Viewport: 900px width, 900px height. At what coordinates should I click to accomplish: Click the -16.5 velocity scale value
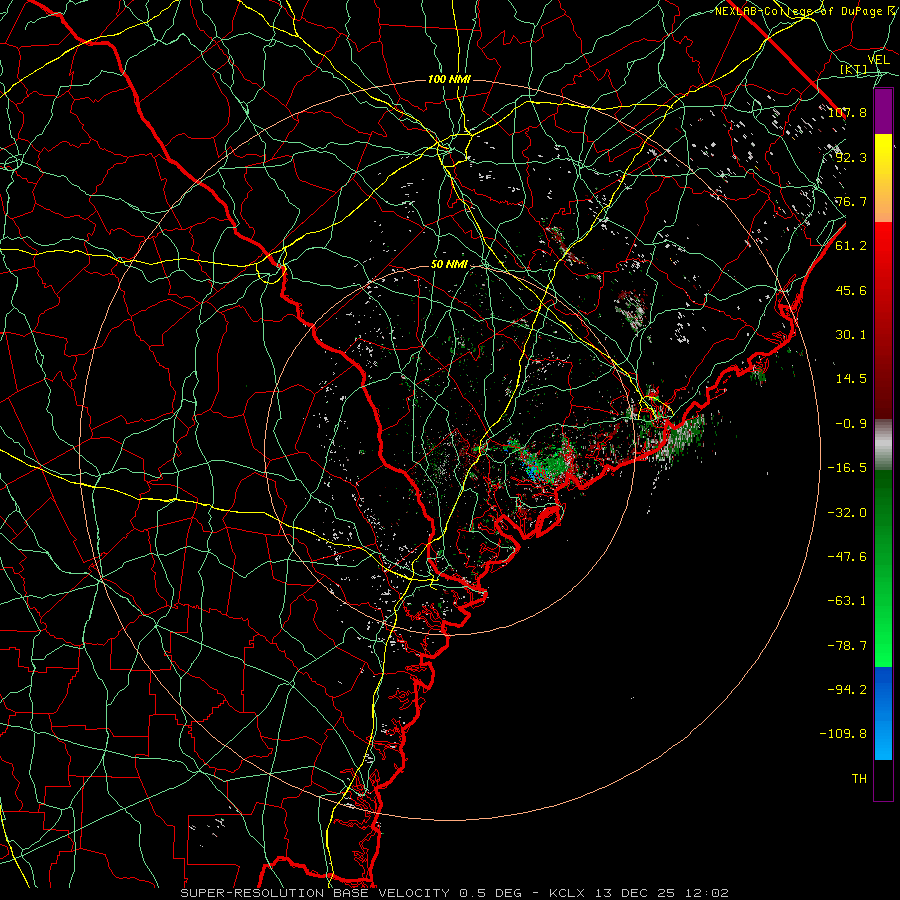pyautogui.click(x=847, y=468)
